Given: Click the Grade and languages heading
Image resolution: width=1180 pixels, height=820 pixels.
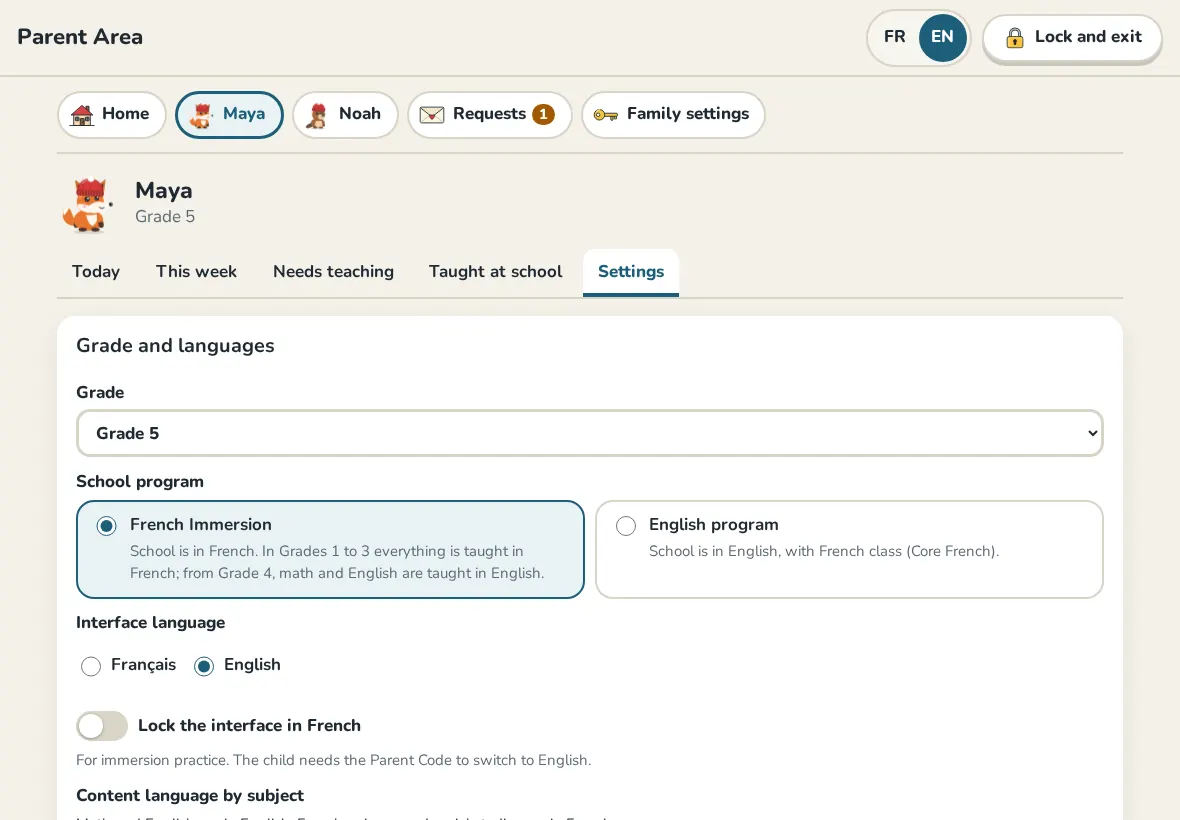Looking at the screenshot, I should coord(175,345).
